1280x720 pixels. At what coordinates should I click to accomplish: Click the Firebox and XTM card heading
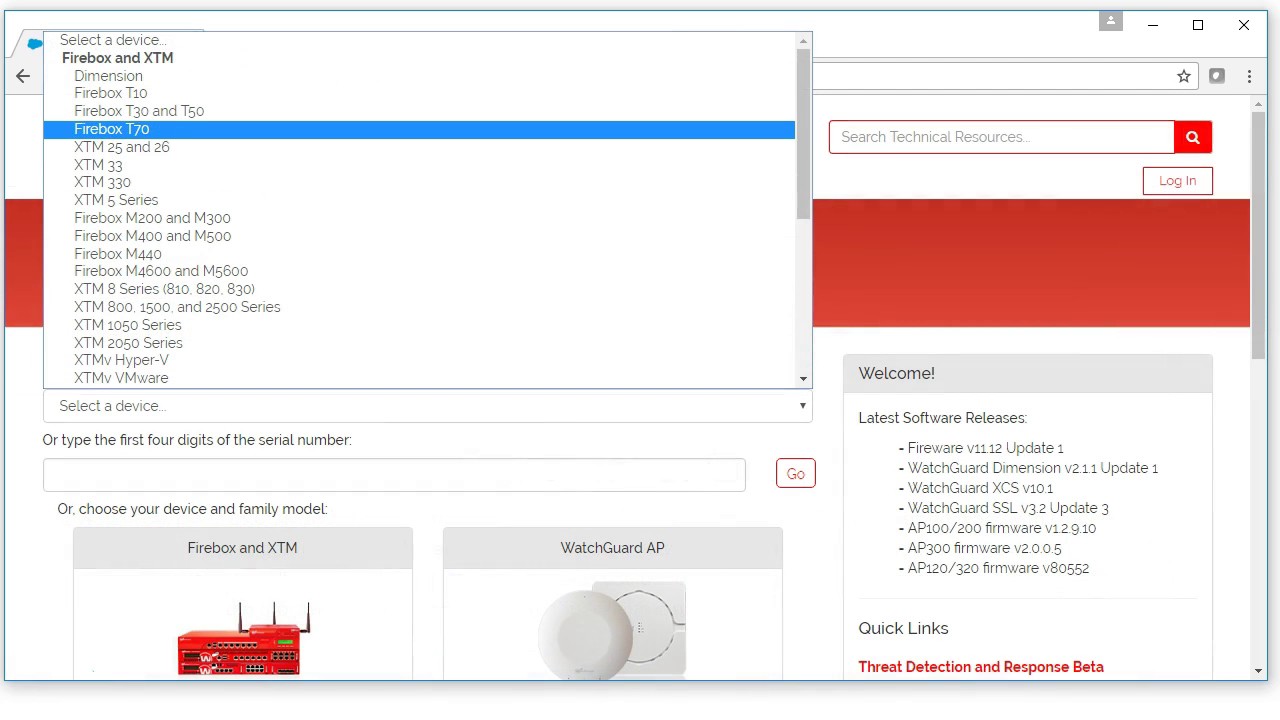[242, 548]
